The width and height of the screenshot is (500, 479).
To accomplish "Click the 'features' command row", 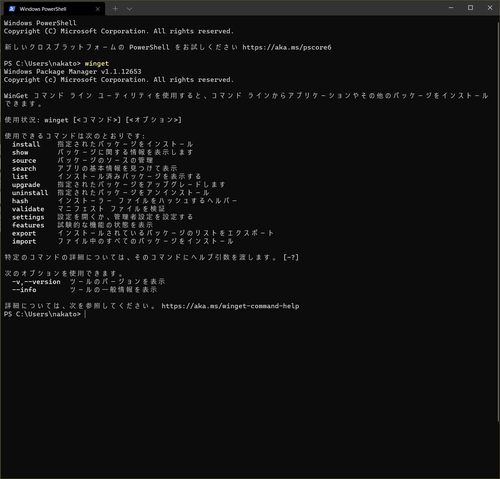I will [83, 225].
